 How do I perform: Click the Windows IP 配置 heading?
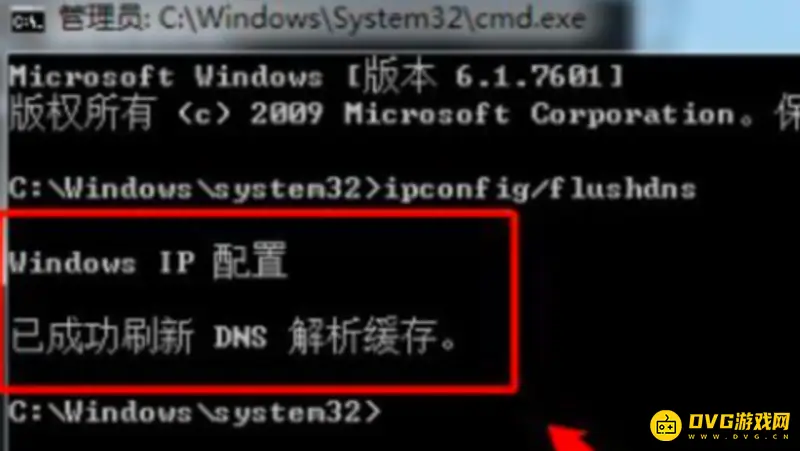click(147, 261)
